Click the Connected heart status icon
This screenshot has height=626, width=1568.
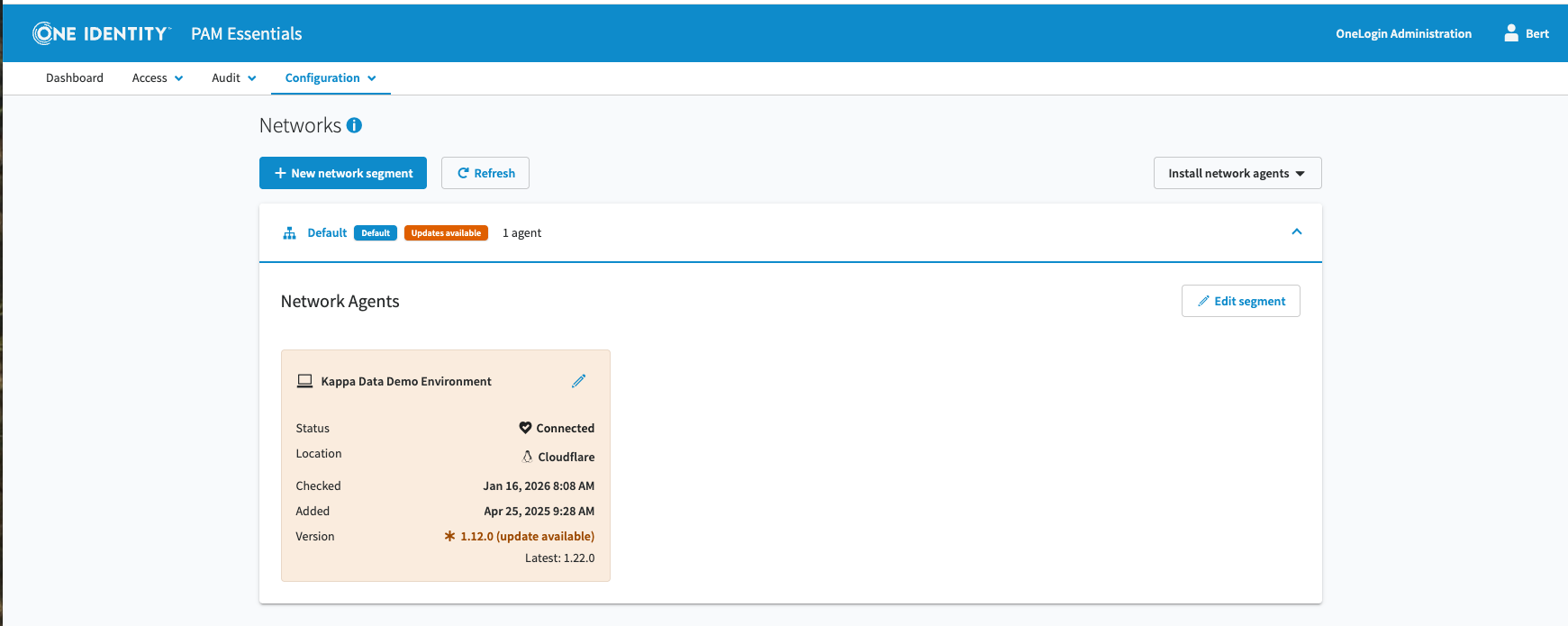(x=525, y=428)
